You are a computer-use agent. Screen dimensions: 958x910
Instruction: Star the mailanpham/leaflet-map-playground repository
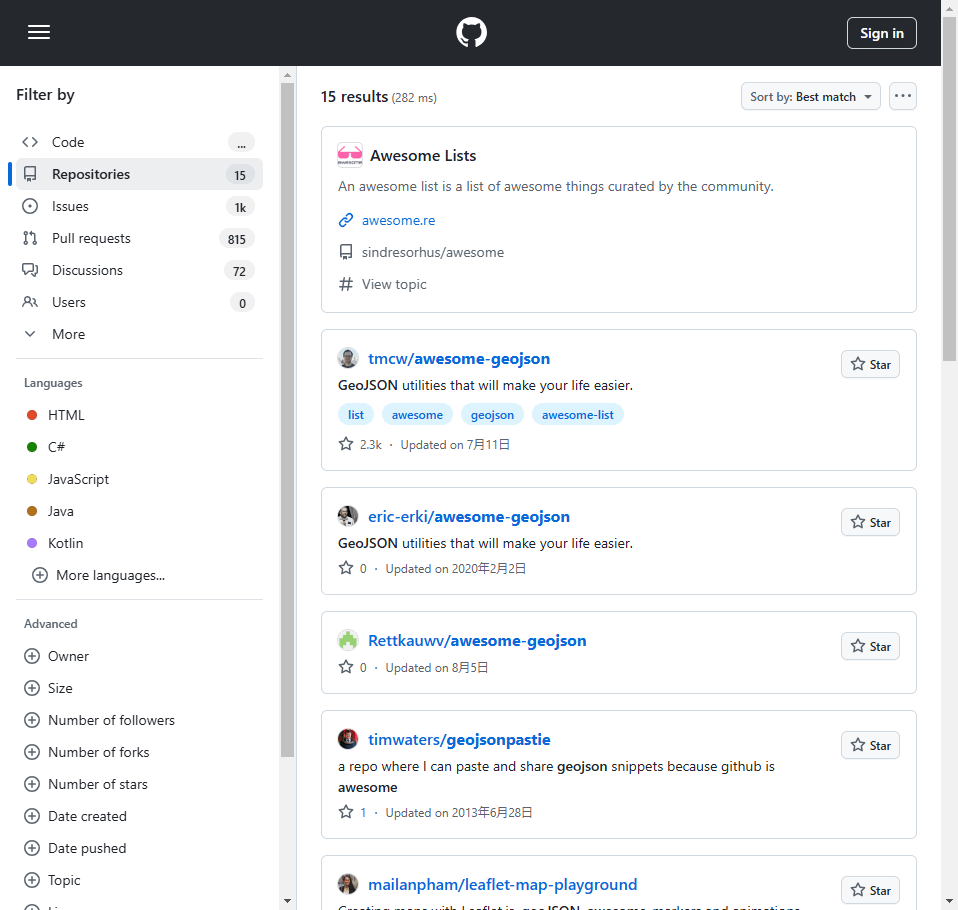[870, 890]
